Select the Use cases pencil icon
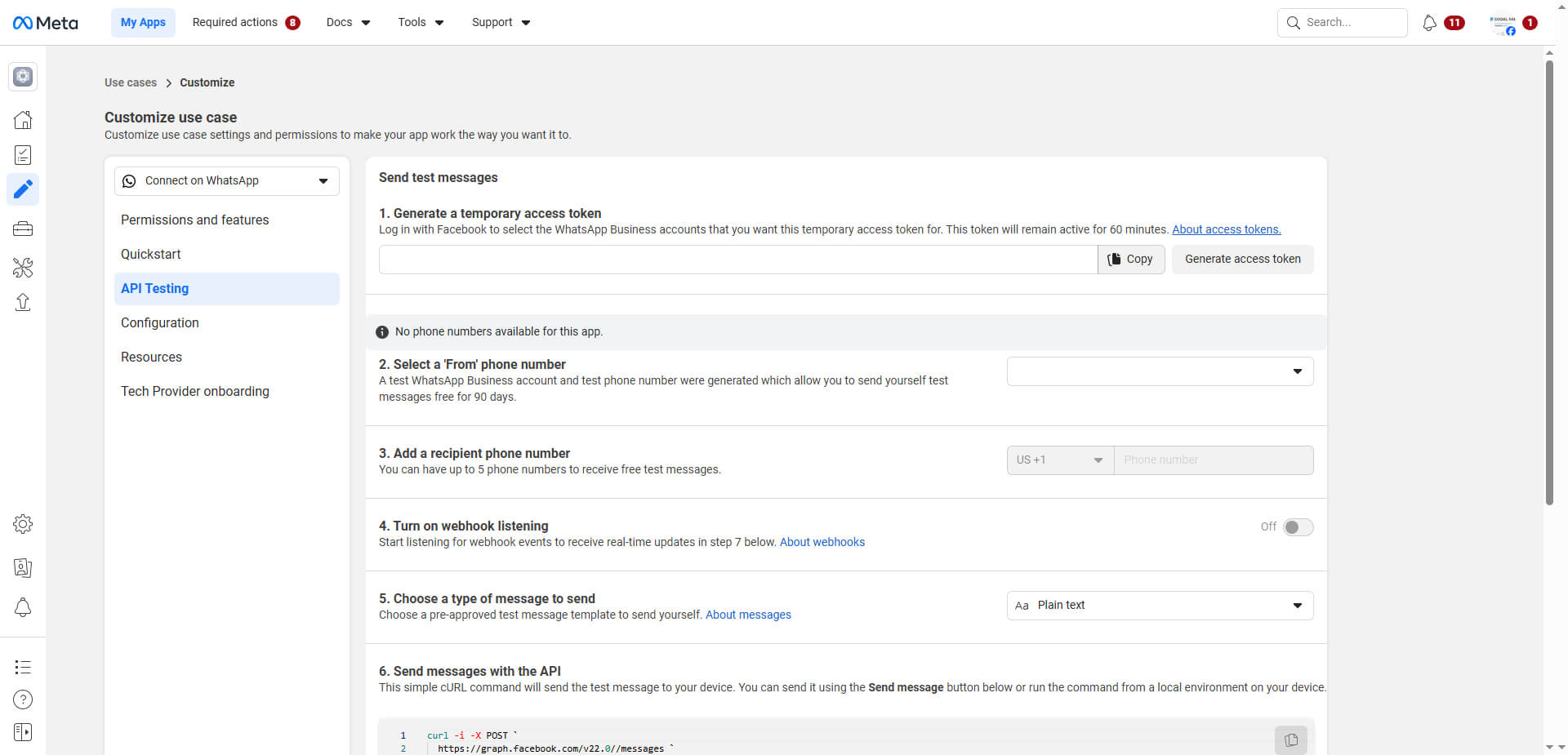The width and height of the screenshot is (1568, 755). (23, 189)
